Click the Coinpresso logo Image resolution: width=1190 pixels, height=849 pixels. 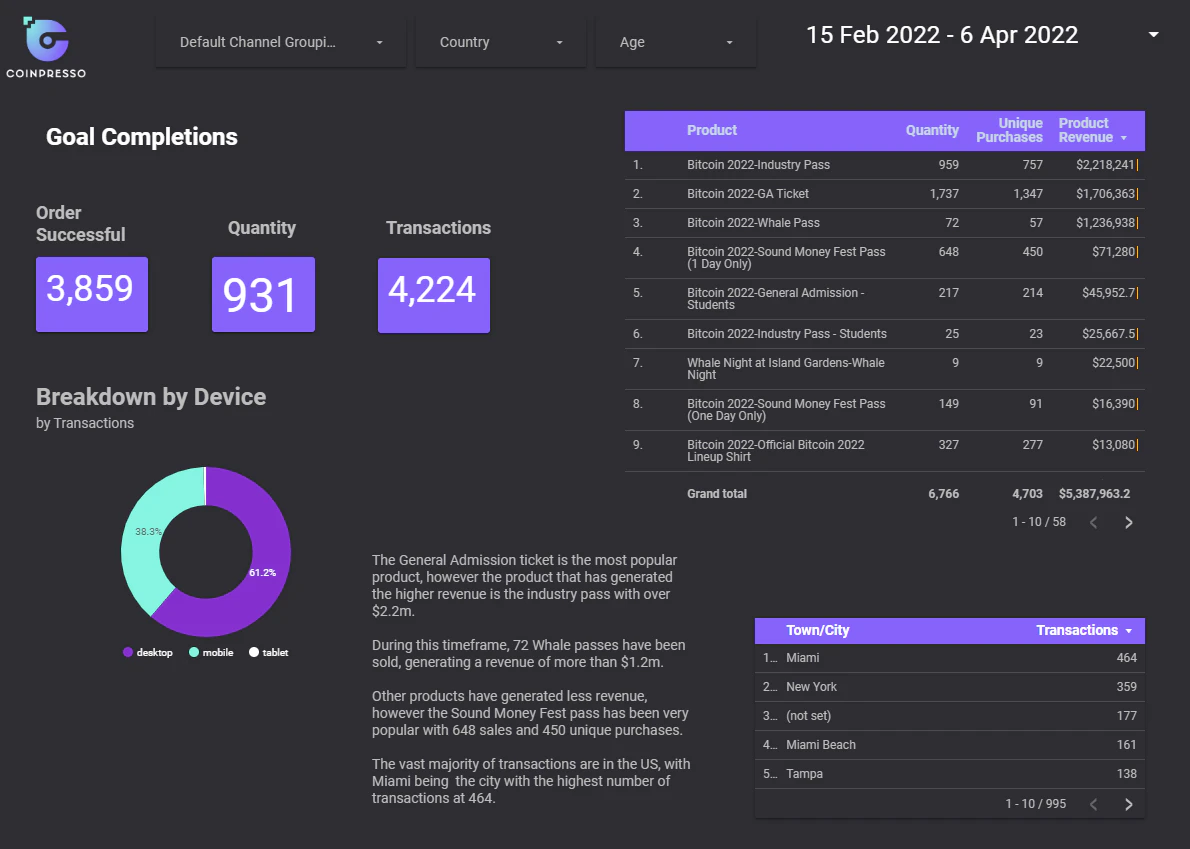pos(46,47)
